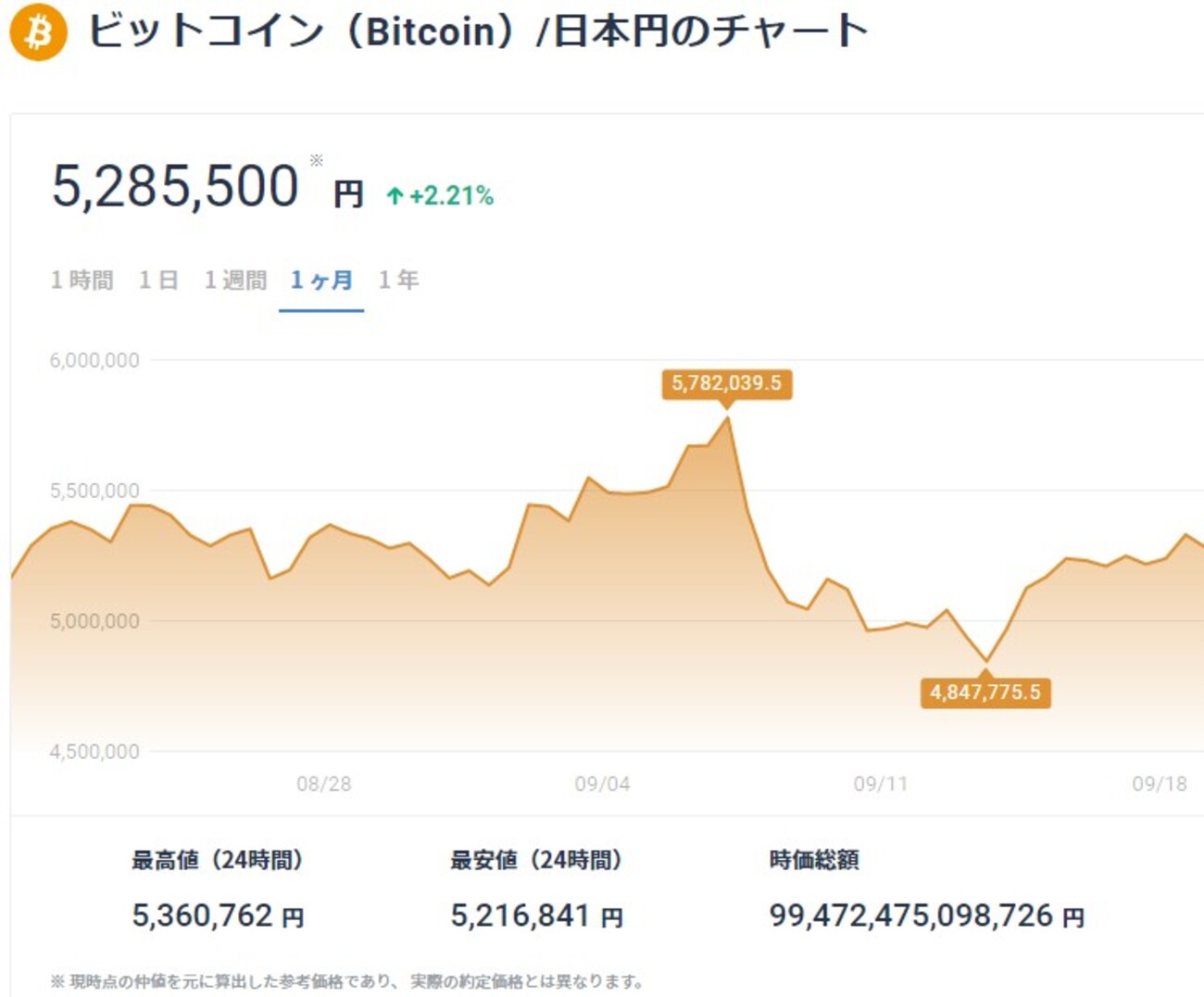This screenshot has width=1204, height=997.
Task: Click the green upward arrow icon
Action: [394, 194]
